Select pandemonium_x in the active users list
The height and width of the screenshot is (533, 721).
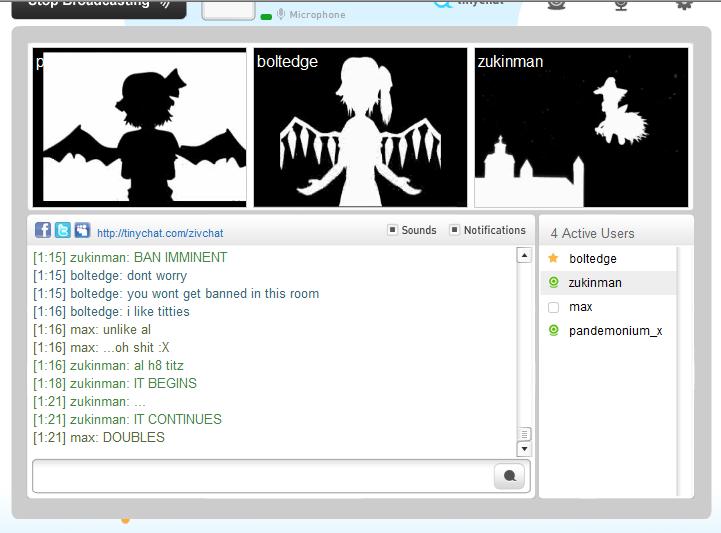(610, 331)
